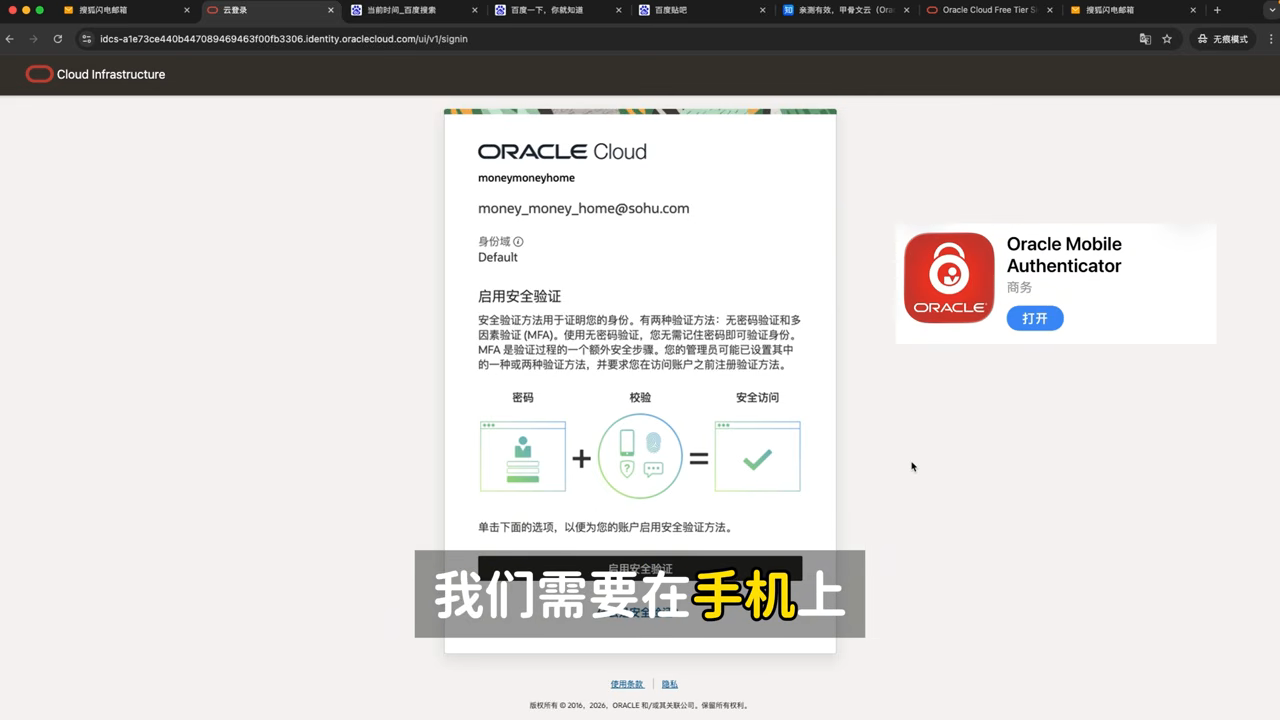Go back to the previous page
Image resolution: width=1280 pixels, height=720 pixels.
point(10,39)
